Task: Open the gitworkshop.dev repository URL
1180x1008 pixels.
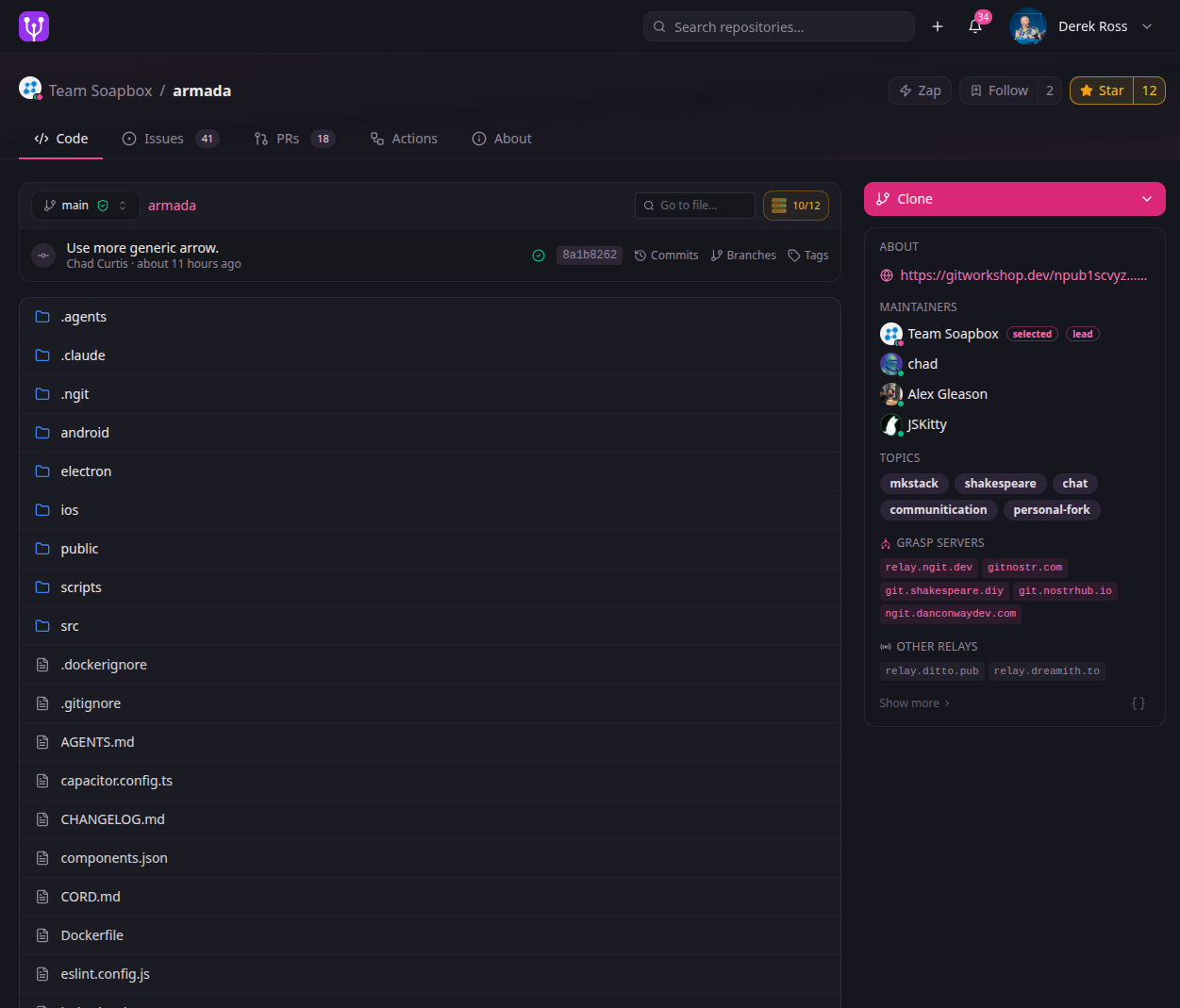Action: 1023,275
